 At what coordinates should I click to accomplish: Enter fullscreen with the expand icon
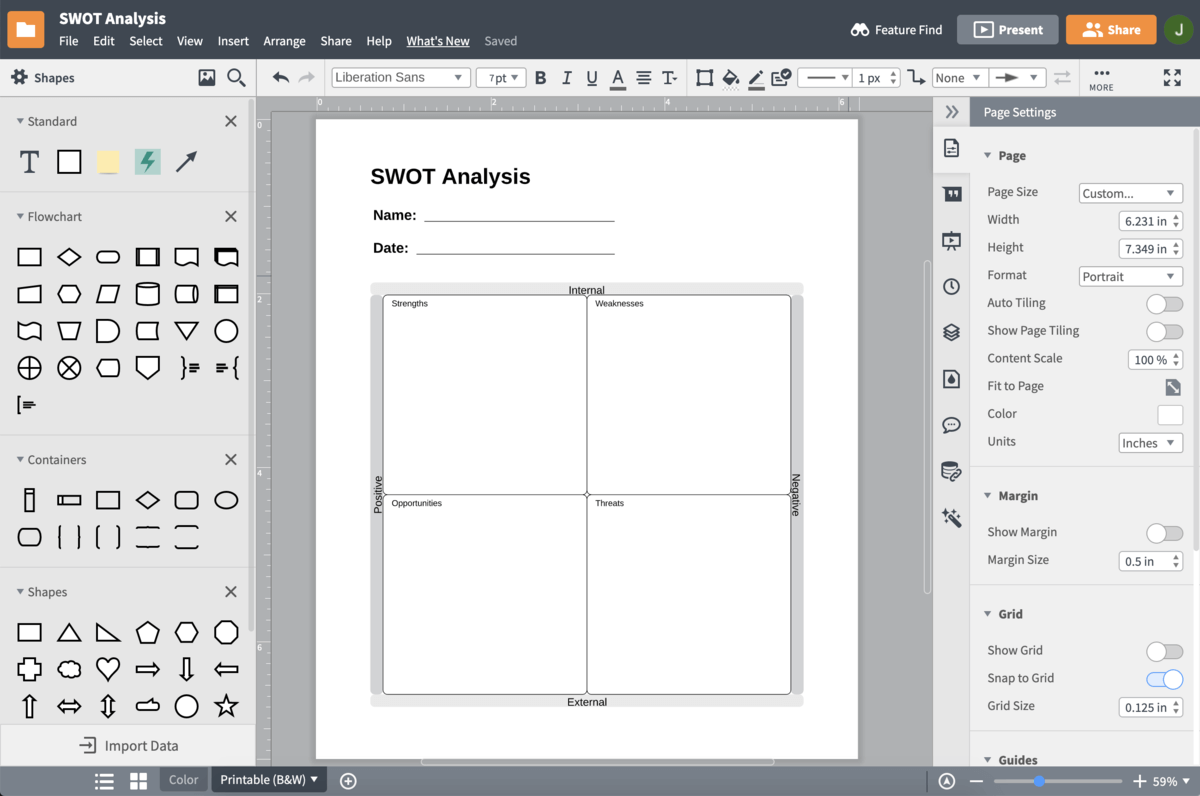pos(1172,78)
